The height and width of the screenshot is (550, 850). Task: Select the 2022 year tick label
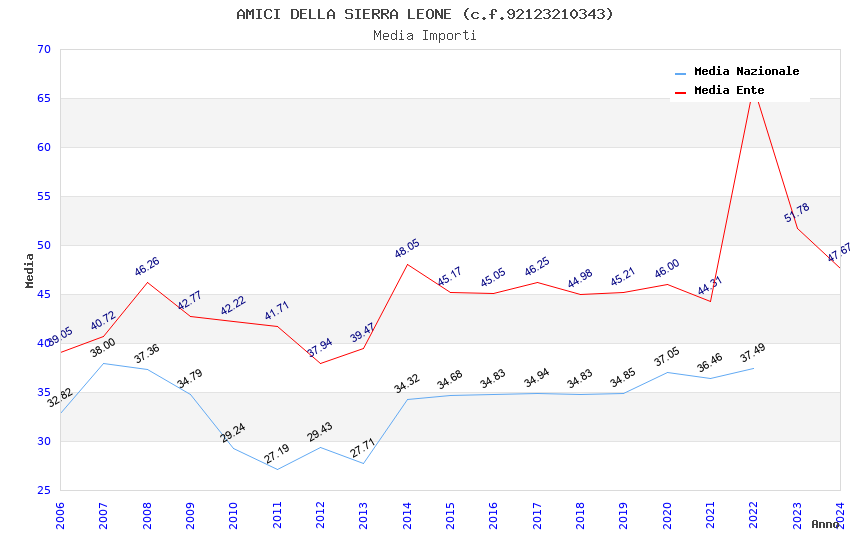tap(754, 515)
